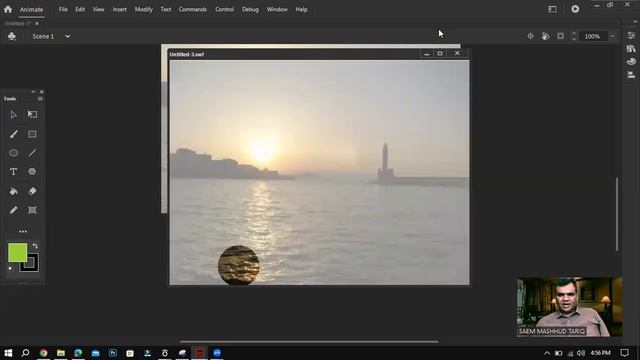This screenshot has height=360, width=640.
Task: Open the workspace switcher icon
Action: tap(552, 9)
